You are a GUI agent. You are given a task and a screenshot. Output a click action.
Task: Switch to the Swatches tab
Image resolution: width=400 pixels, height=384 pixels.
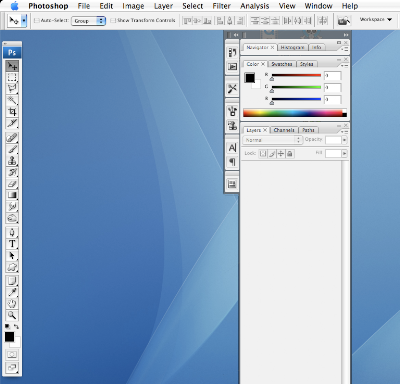pos(282,64)
